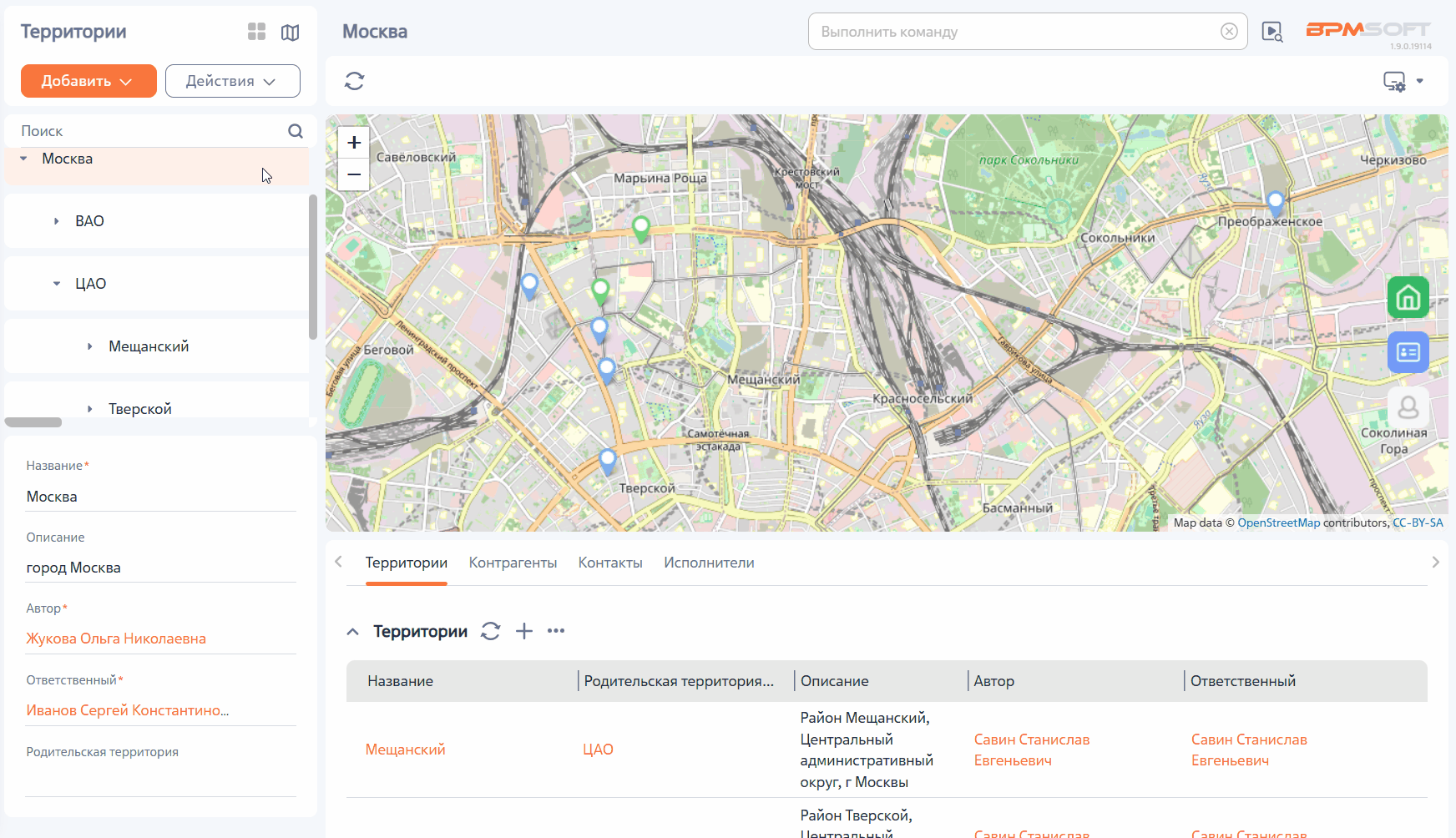Switch to the Контрагенты tab

(x=513, y=563)
